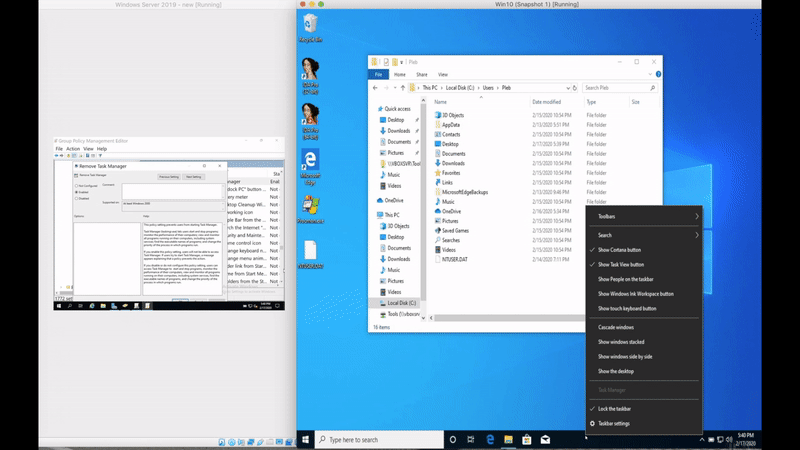
Task: Expand the Search submenu in context menu
Action: [644, 235]
